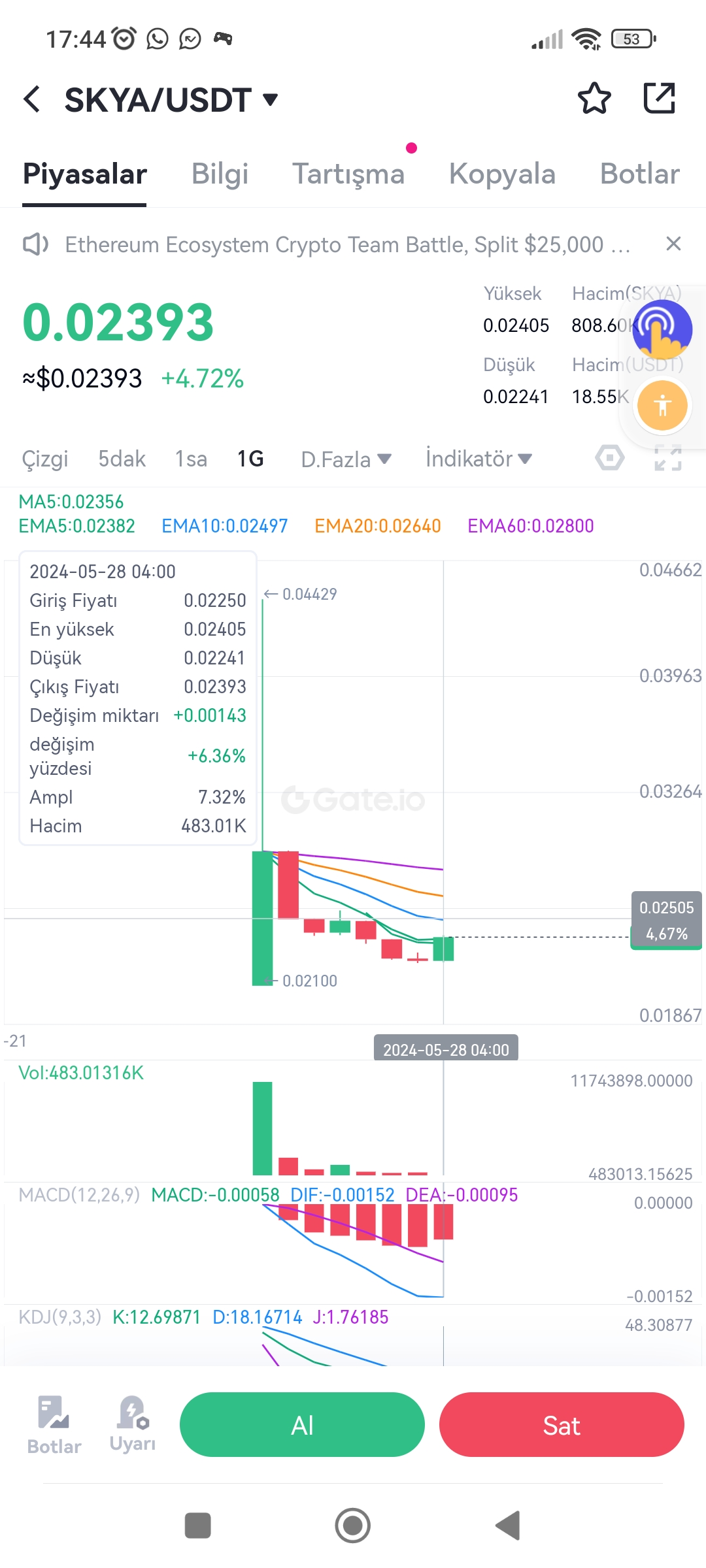Tap the back arrow beside SKYA/USDT
Screen dimensions: 706x1568
click(x=31, y=99)
